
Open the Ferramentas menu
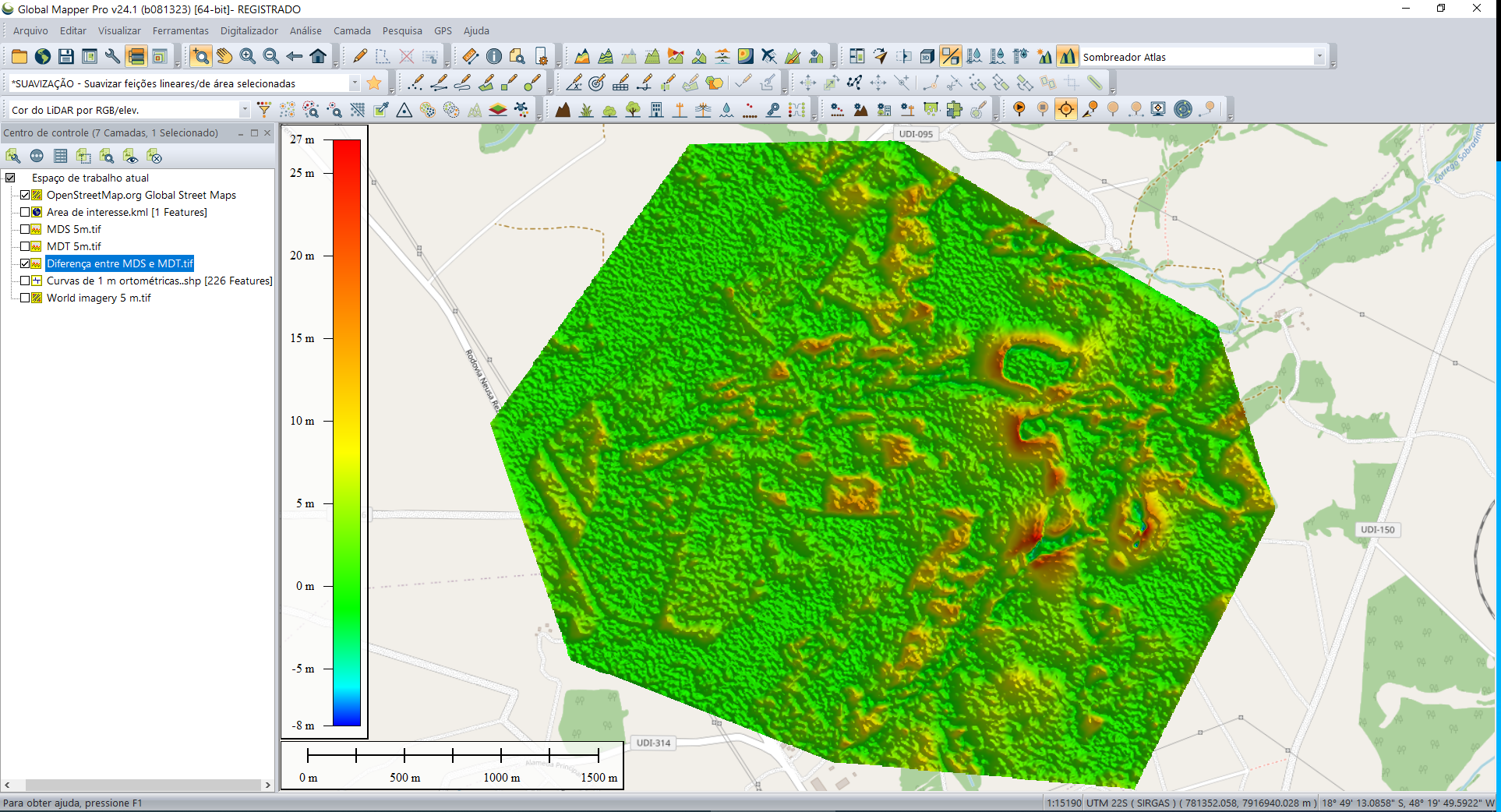coord(180,31)
